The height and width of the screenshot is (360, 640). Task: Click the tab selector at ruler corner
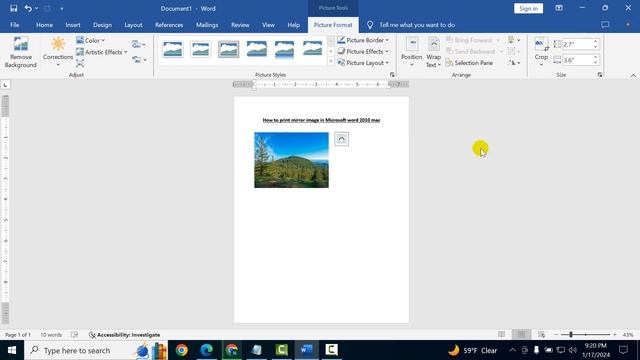5,85
